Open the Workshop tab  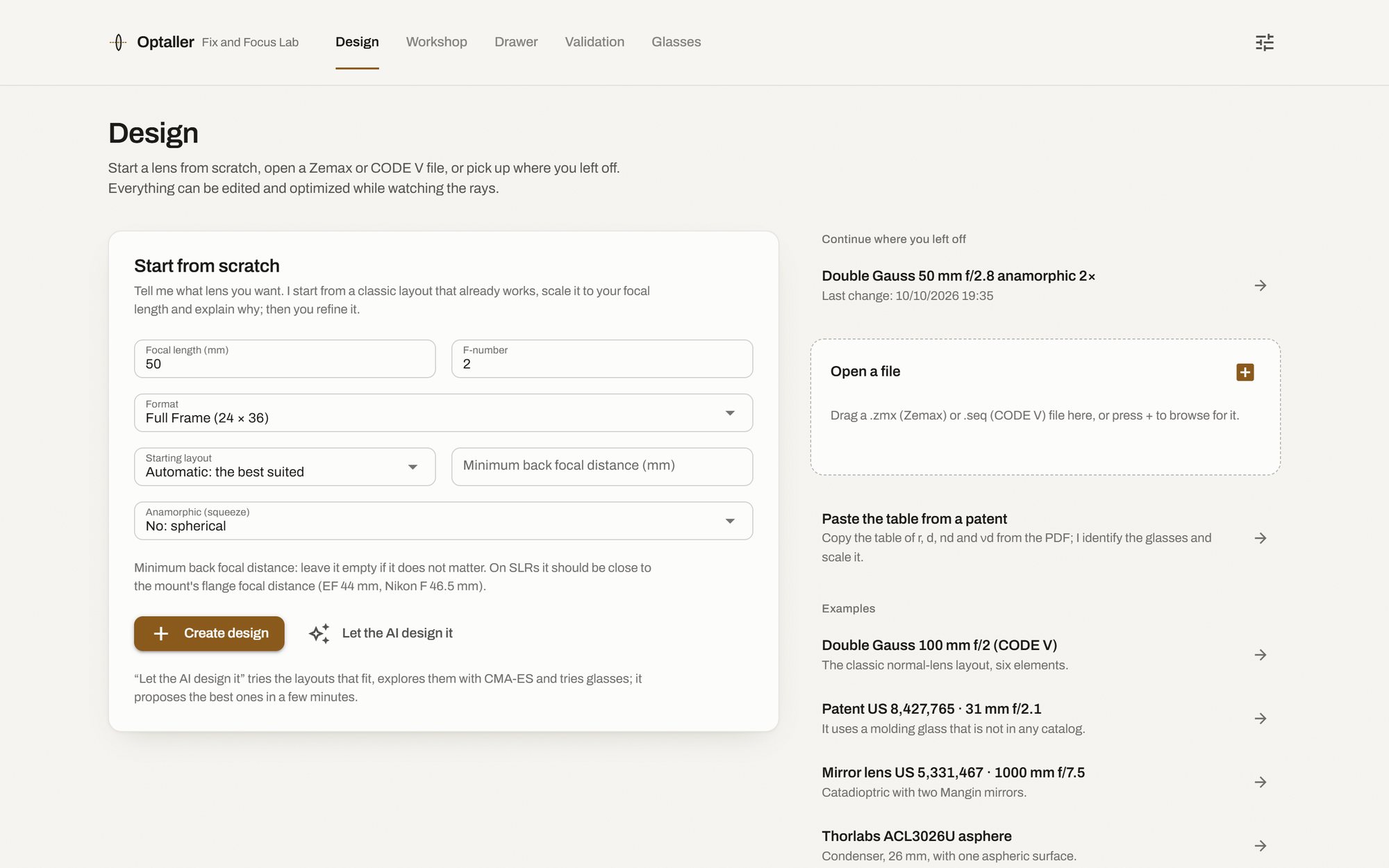pyautogui.click(x=436, y=42)
